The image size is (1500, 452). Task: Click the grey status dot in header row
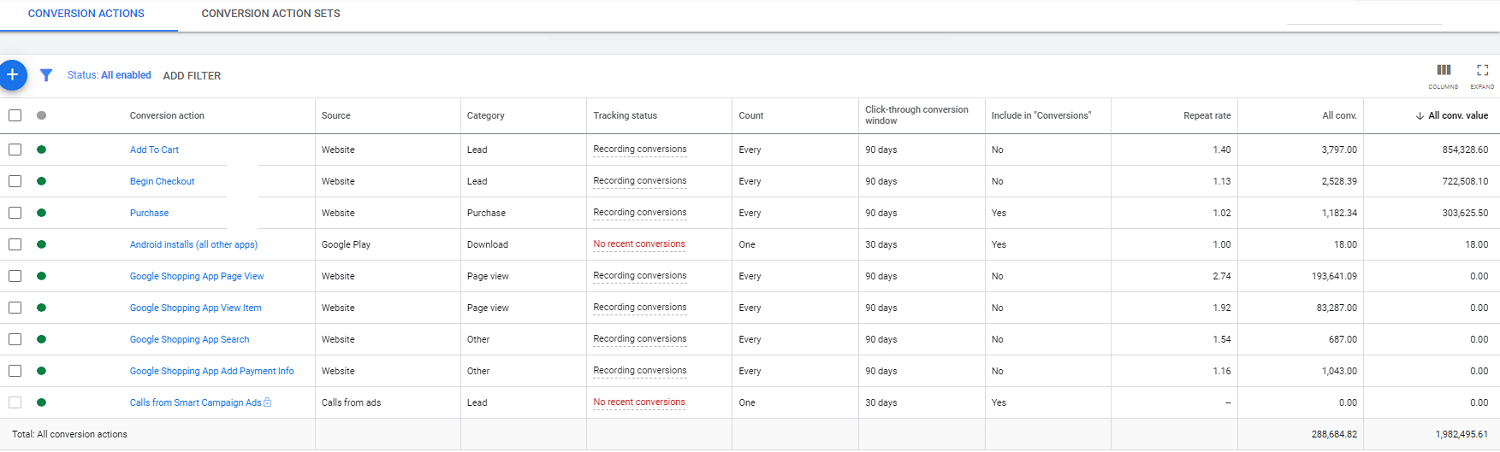point(41,115)
